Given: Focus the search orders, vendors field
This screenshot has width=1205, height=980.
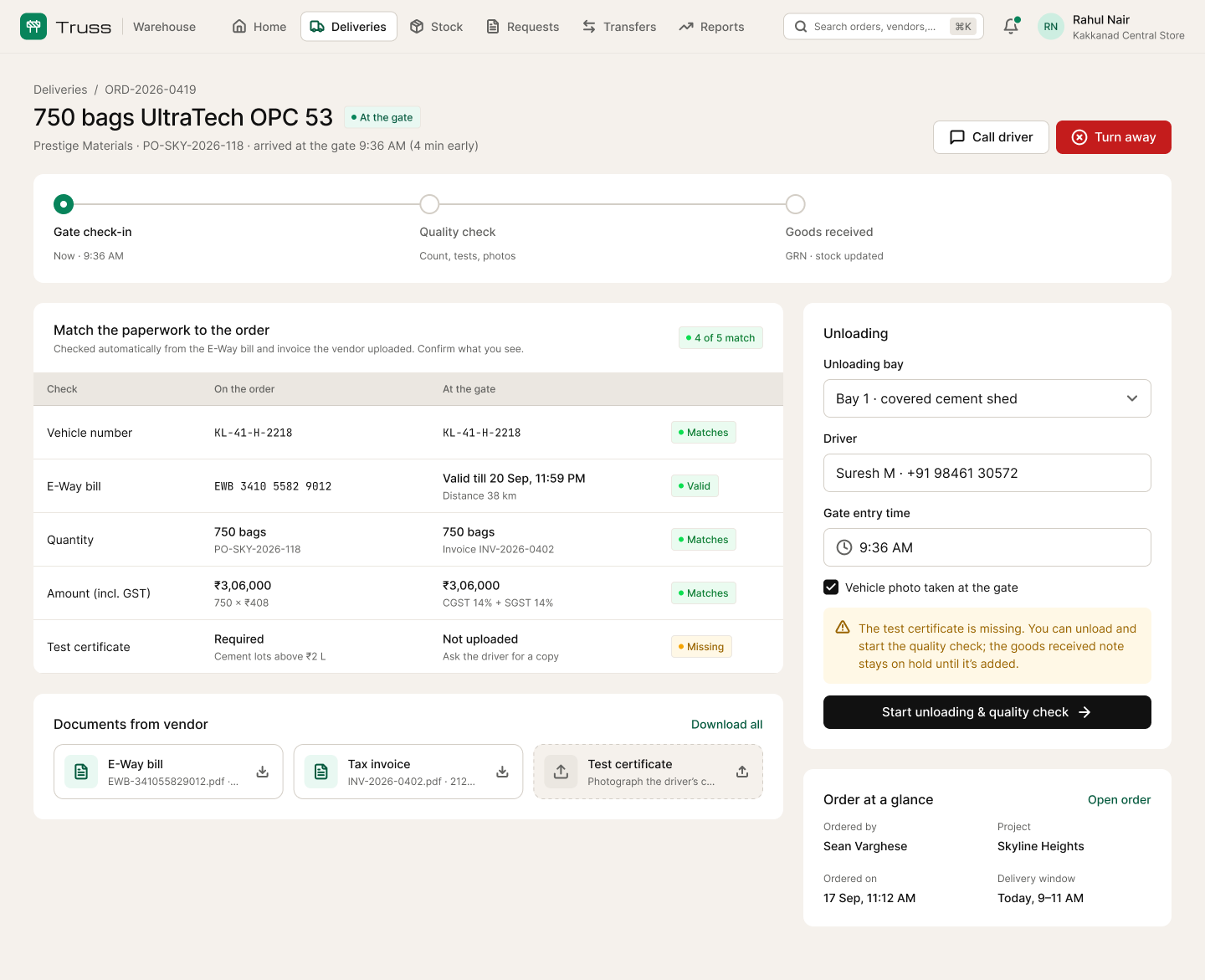Looking at the screenshot, I should pos(884,27).
